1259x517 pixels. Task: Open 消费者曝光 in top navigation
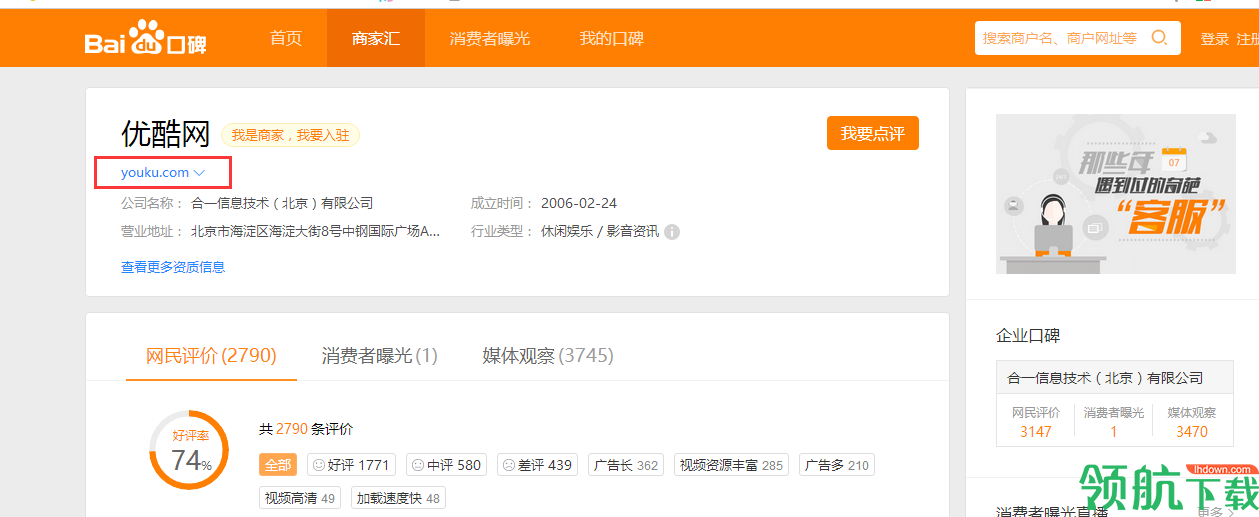[x=490, y=39]
